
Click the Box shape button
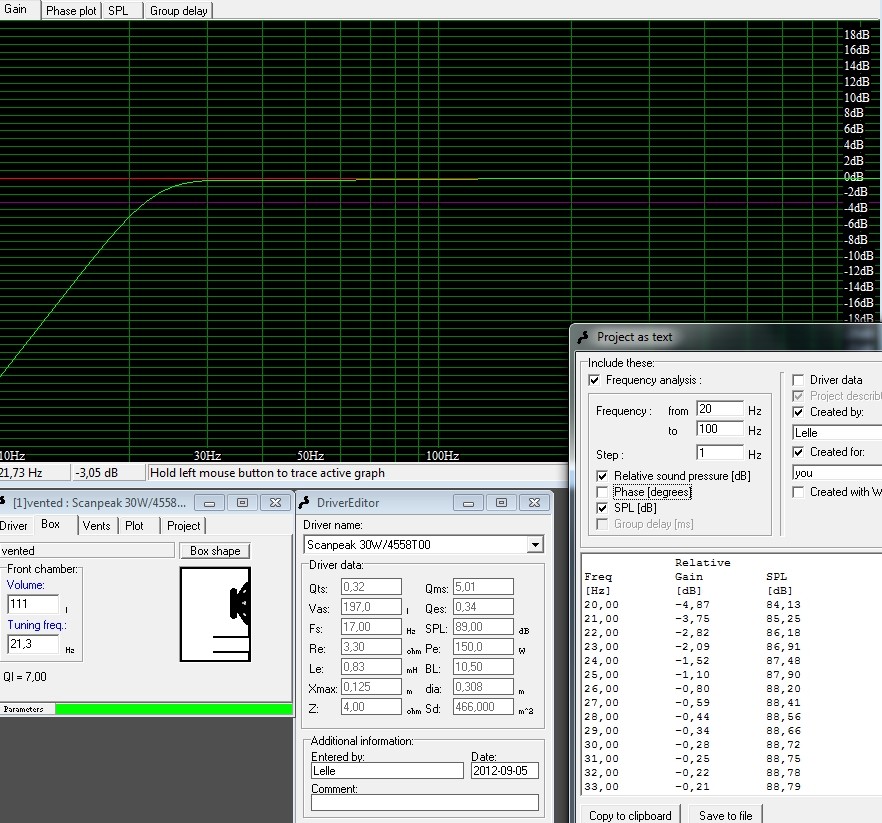tap(215, 551)
